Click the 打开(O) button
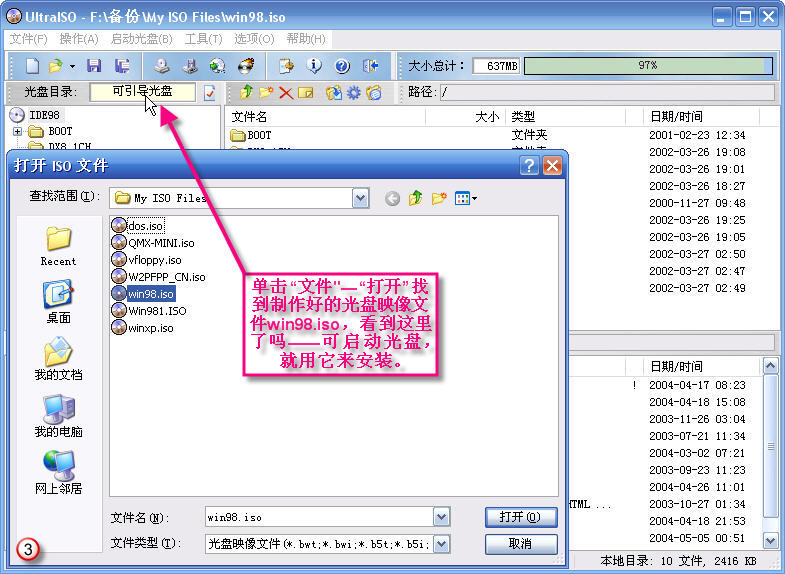 [521, 517]
